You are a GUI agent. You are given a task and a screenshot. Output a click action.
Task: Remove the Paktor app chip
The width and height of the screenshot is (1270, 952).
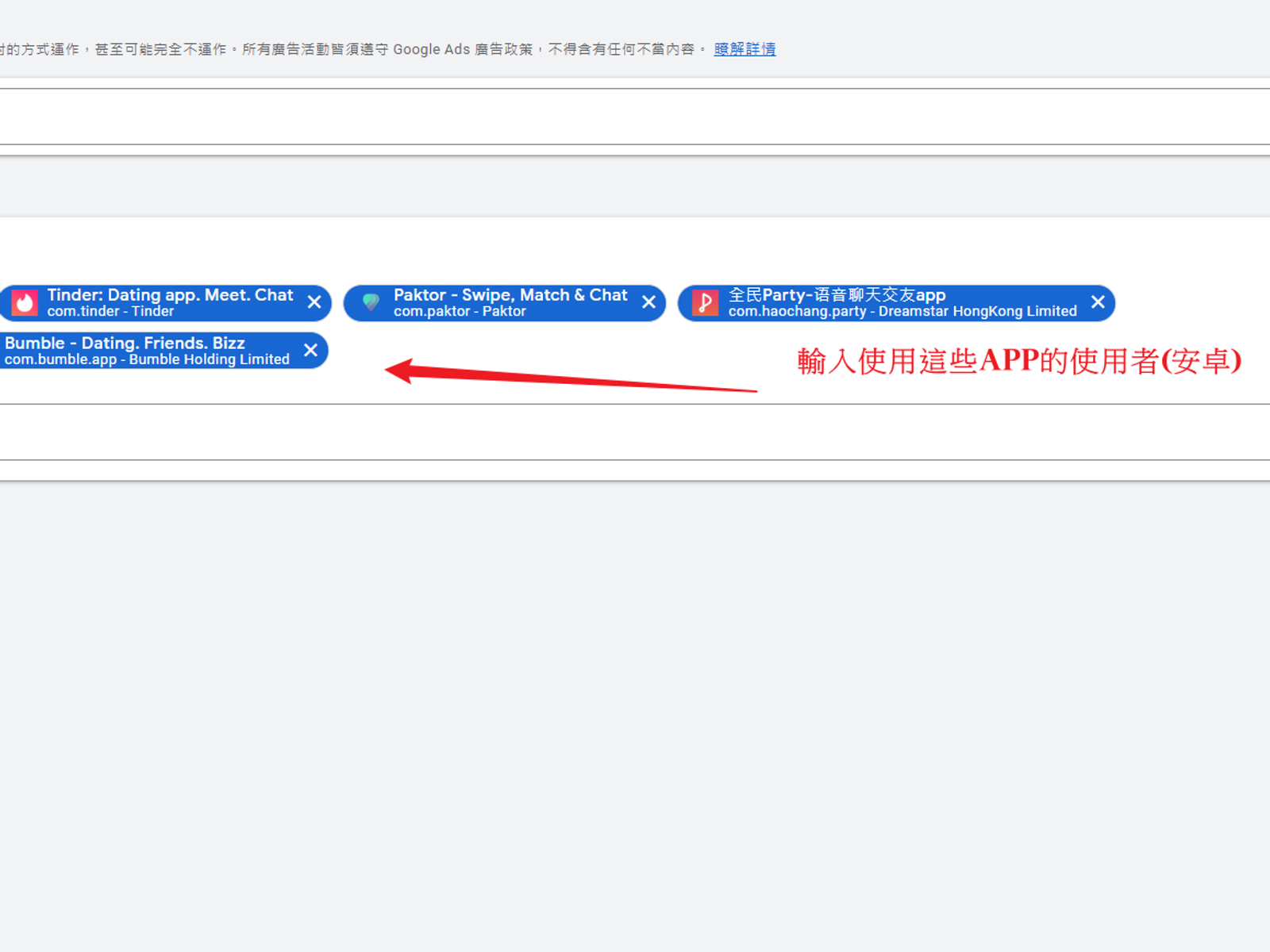[648, 302]
